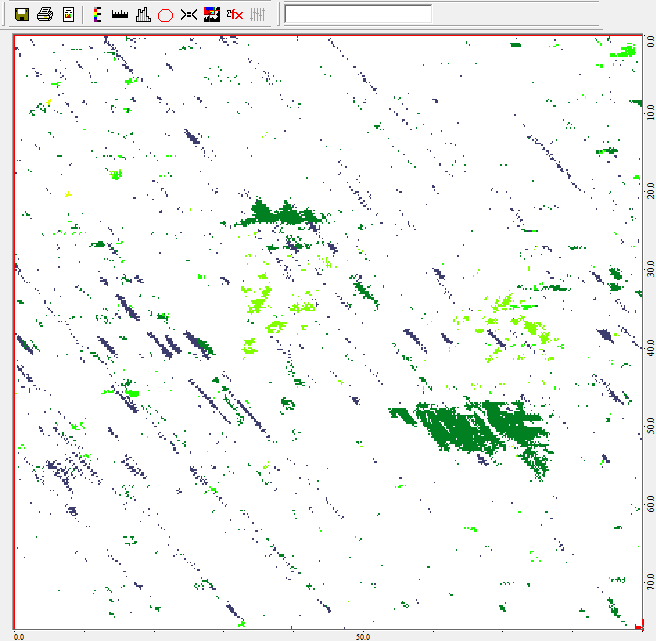Open the report document icon

68,15
